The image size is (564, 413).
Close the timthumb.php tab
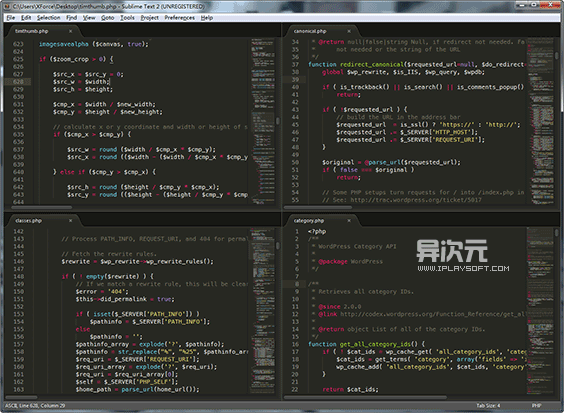(x=70, y=31)
